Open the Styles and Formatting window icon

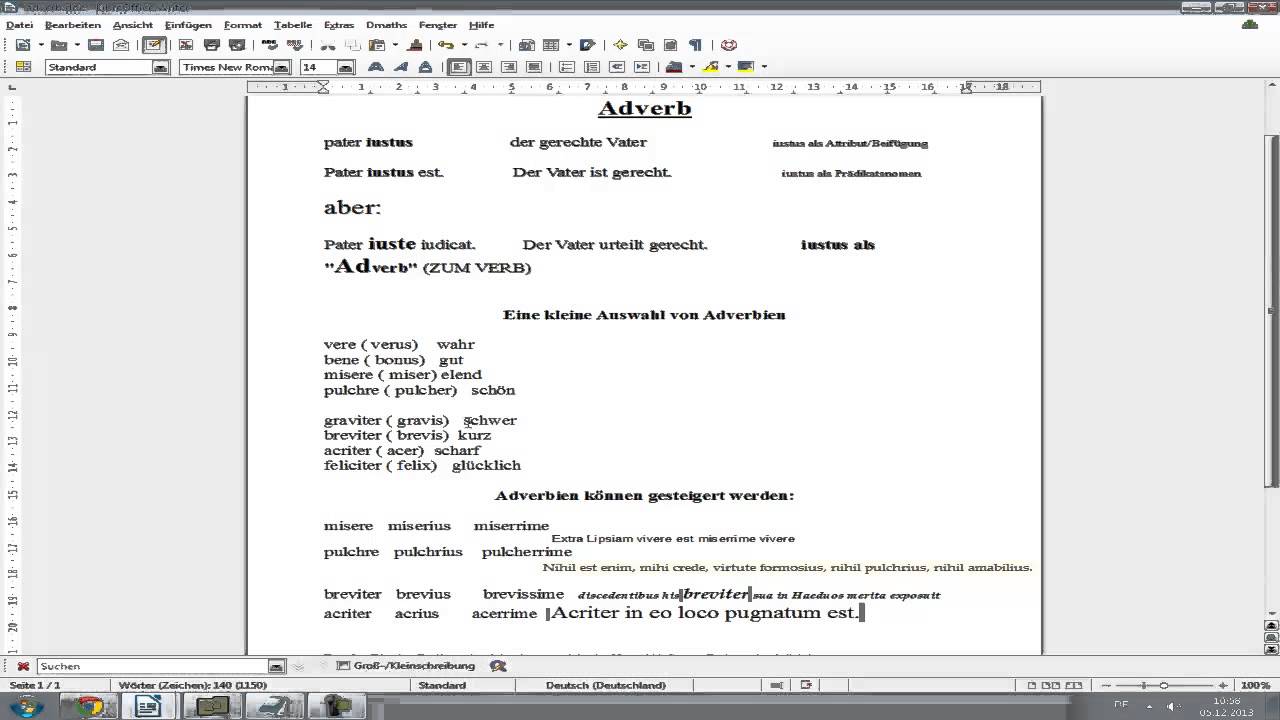tap(23, 67)
